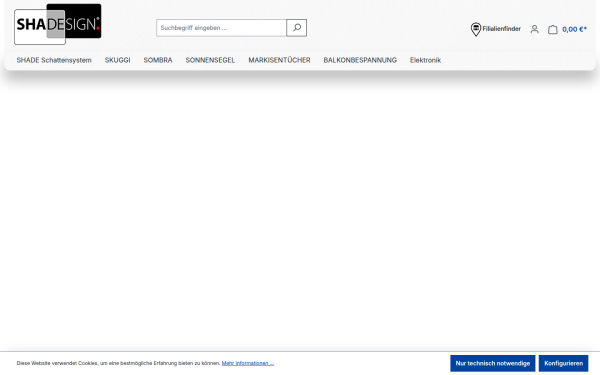Screen dimensions: 600x375
Task: Open the Filialenfinder link
Action: coord(501,29)
